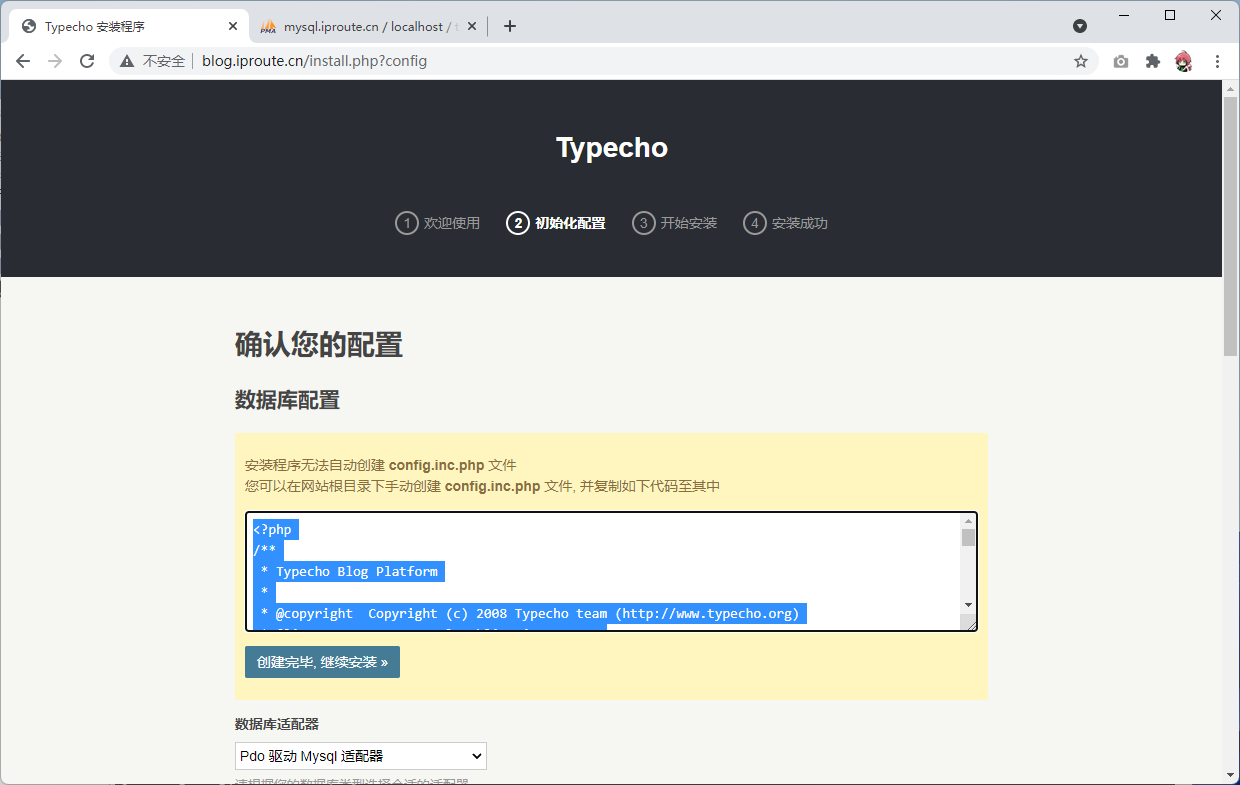Switch to the mysql.iproute.cn tab

369,26
